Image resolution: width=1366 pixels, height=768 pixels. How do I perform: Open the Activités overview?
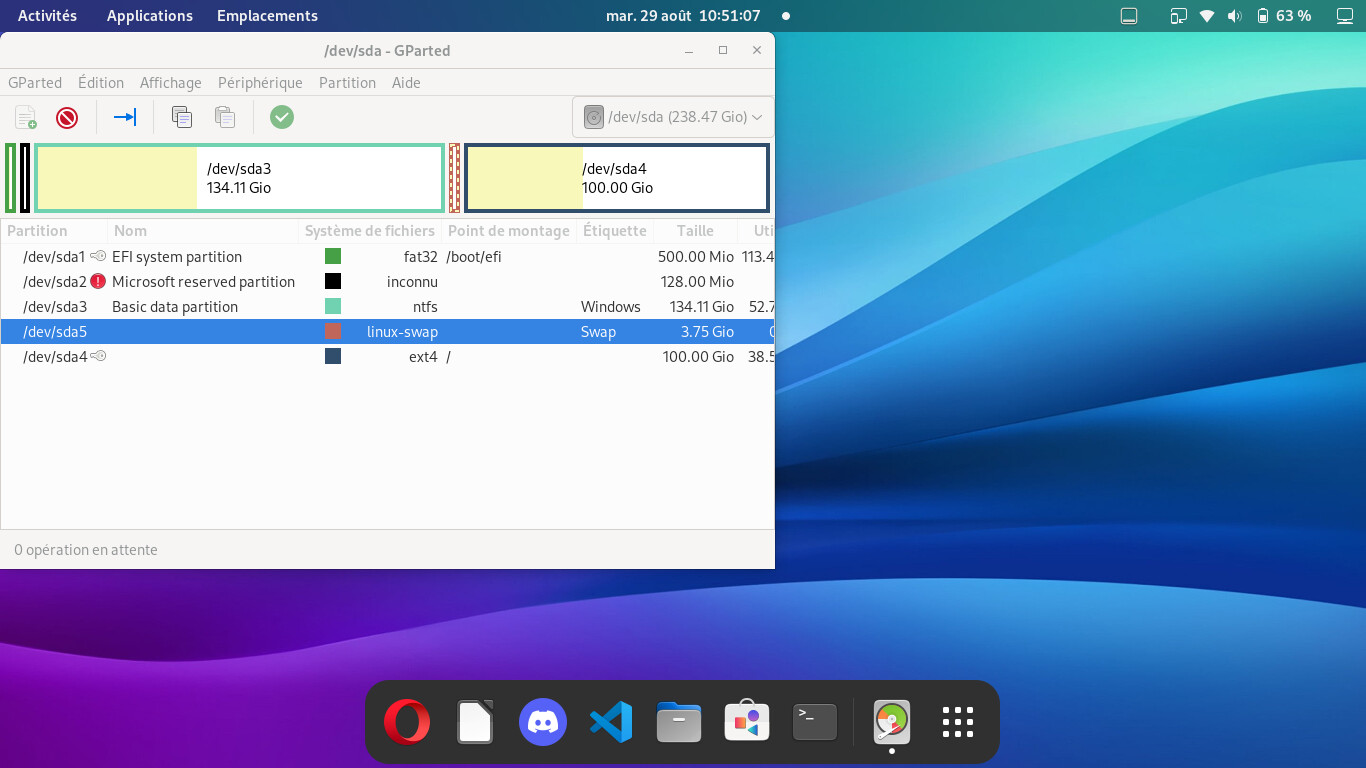pos(47,16)
